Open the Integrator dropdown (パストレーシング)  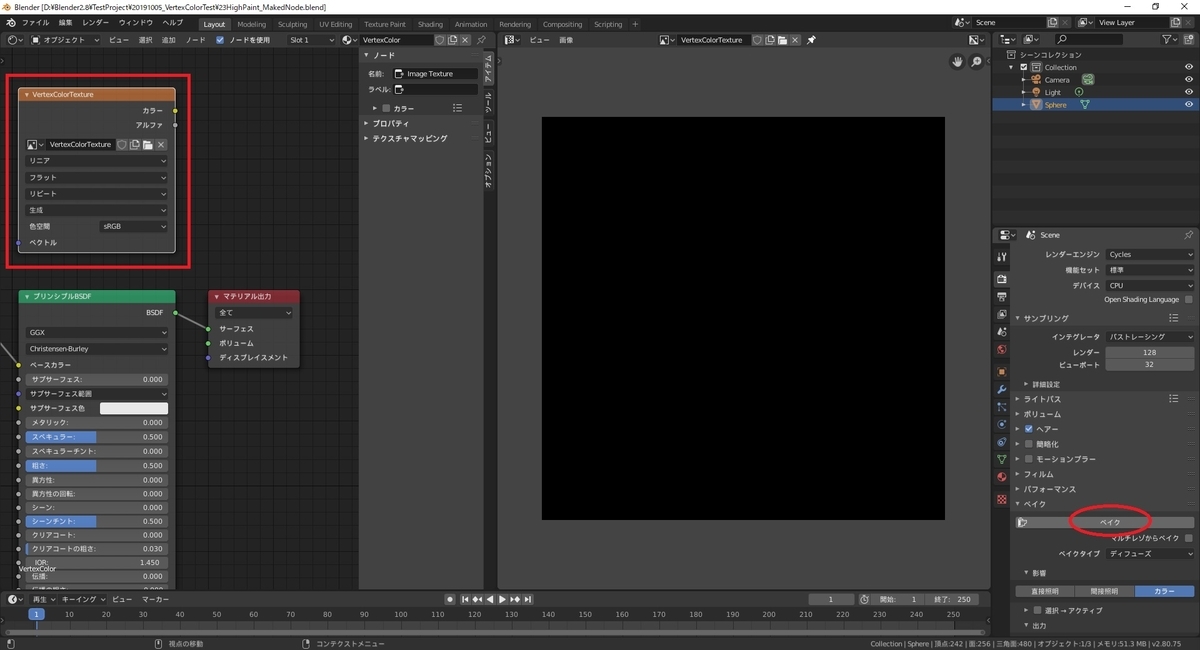pyautogui.click(x=1150, y=337)
